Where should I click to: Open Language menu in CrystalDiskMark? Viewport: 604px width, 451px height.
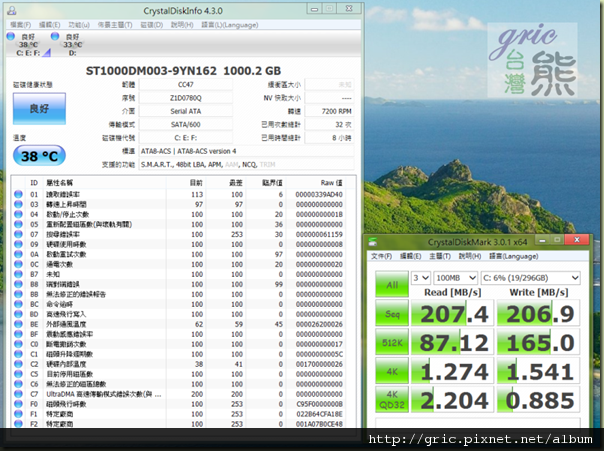(x=513, y=257)
